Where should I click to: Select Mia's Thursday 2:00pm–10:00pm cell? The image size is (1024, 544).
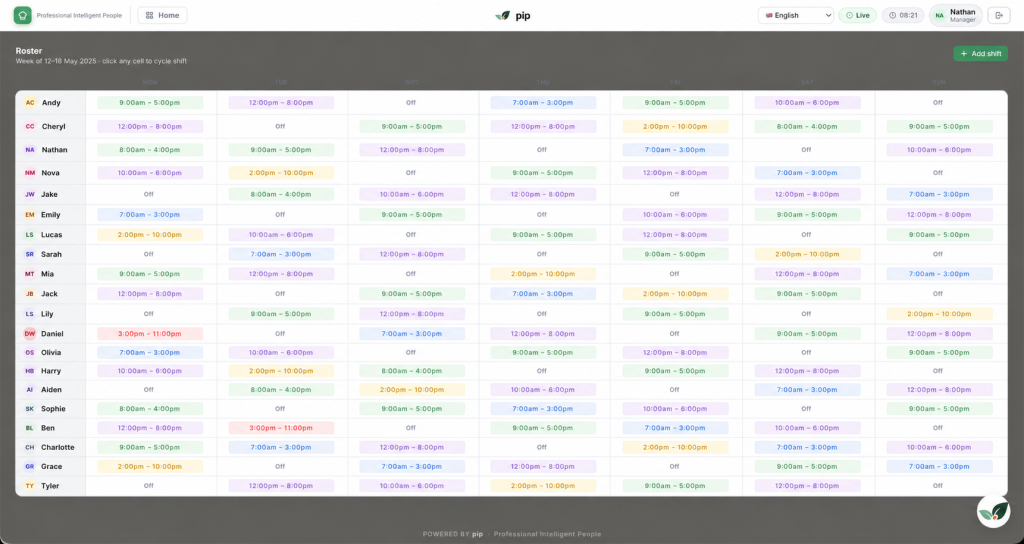[543, 274]
